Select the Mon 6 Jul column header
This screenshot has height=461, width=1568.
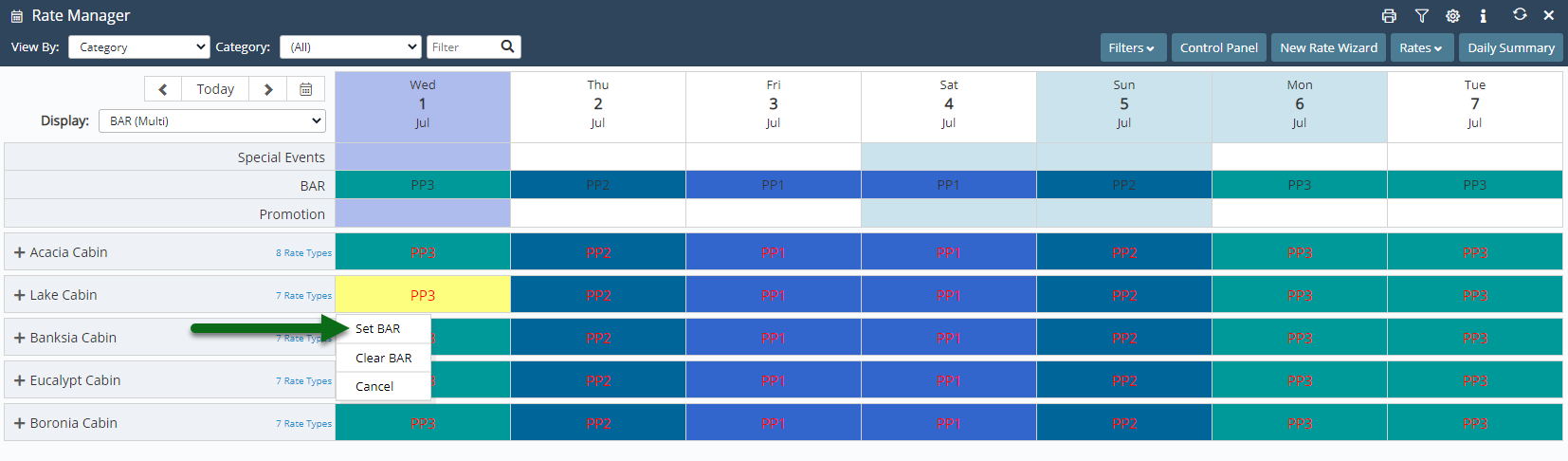pyautogui.click(x=1300, y=107)
